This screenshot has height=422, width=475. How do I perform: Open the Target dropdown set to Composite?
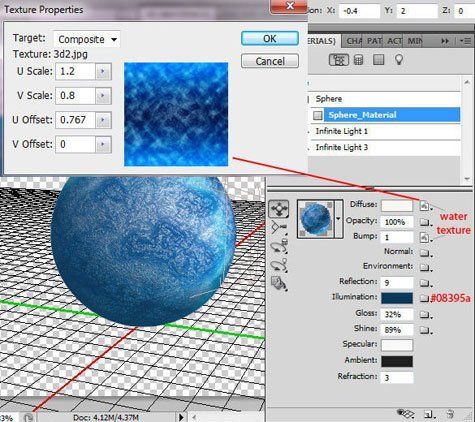(x=87, y=39)
